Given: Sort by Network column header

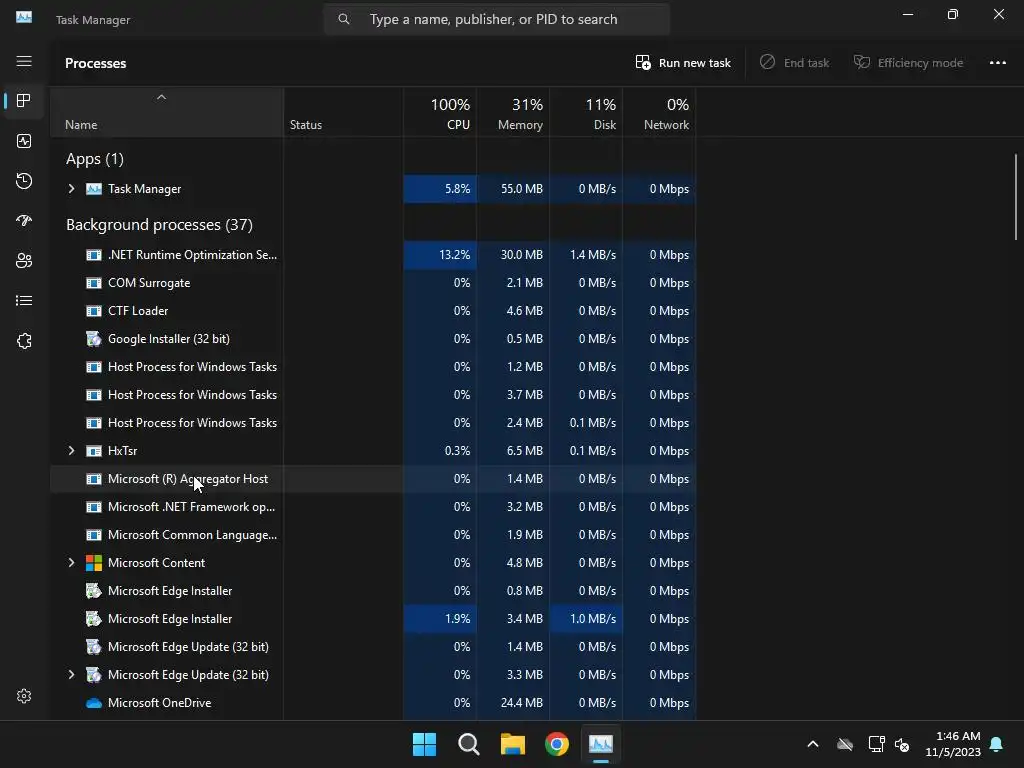Looking at the screenshot, I should pos(659,112).
